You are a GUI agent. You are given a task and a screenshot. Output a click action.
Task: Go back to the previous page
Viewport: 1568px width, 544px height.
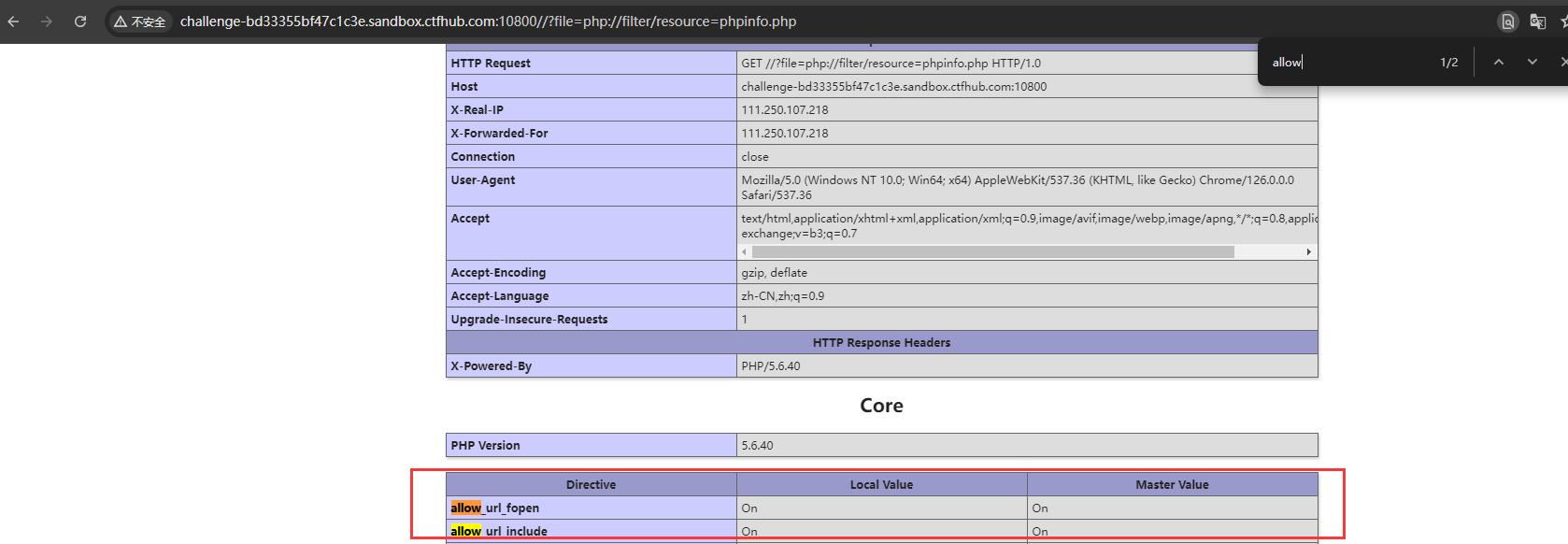coord(13,21)
